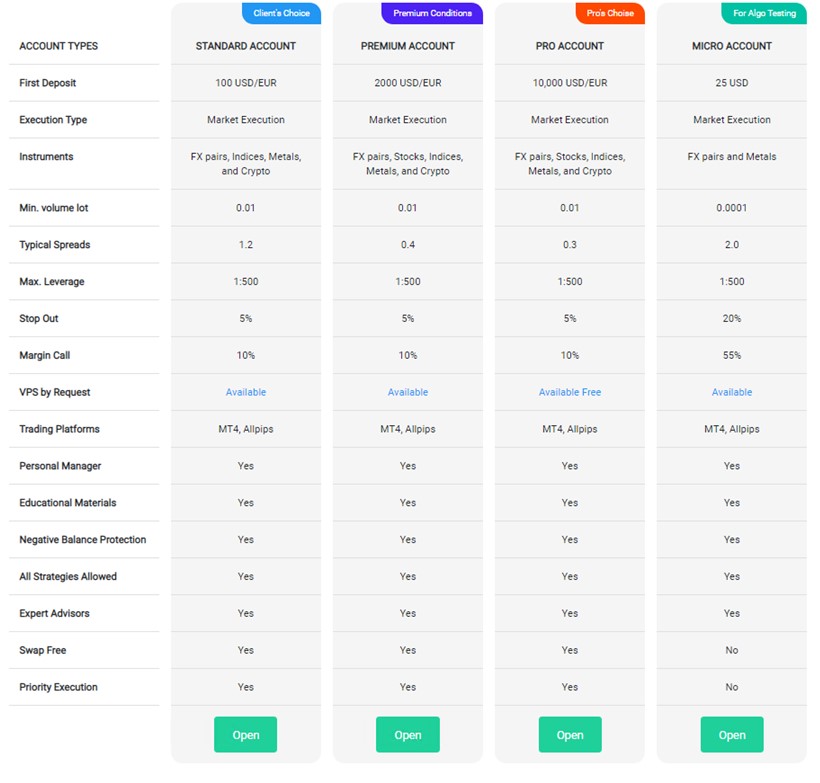Click Available VPS link under Premium Account
820x783 pixels.
click(x=408, y=392)
